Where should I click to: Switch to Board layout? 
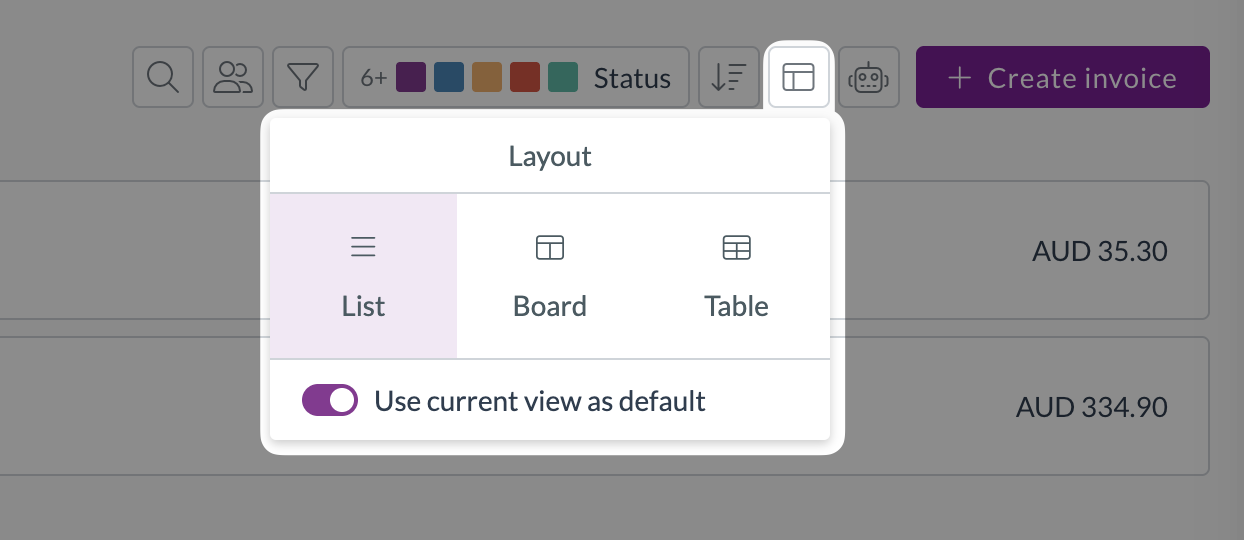coord(550,276)
